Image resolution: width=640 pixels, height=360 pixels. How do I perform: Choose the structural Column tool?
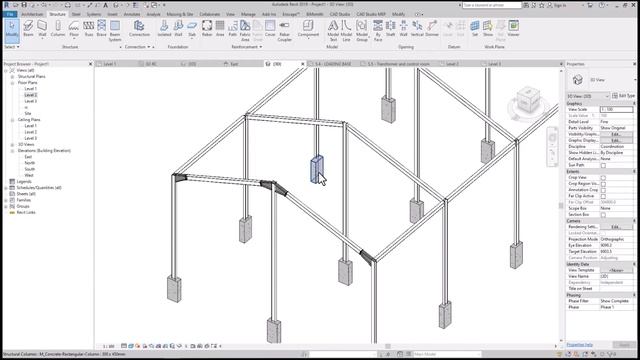coord(58,29)
